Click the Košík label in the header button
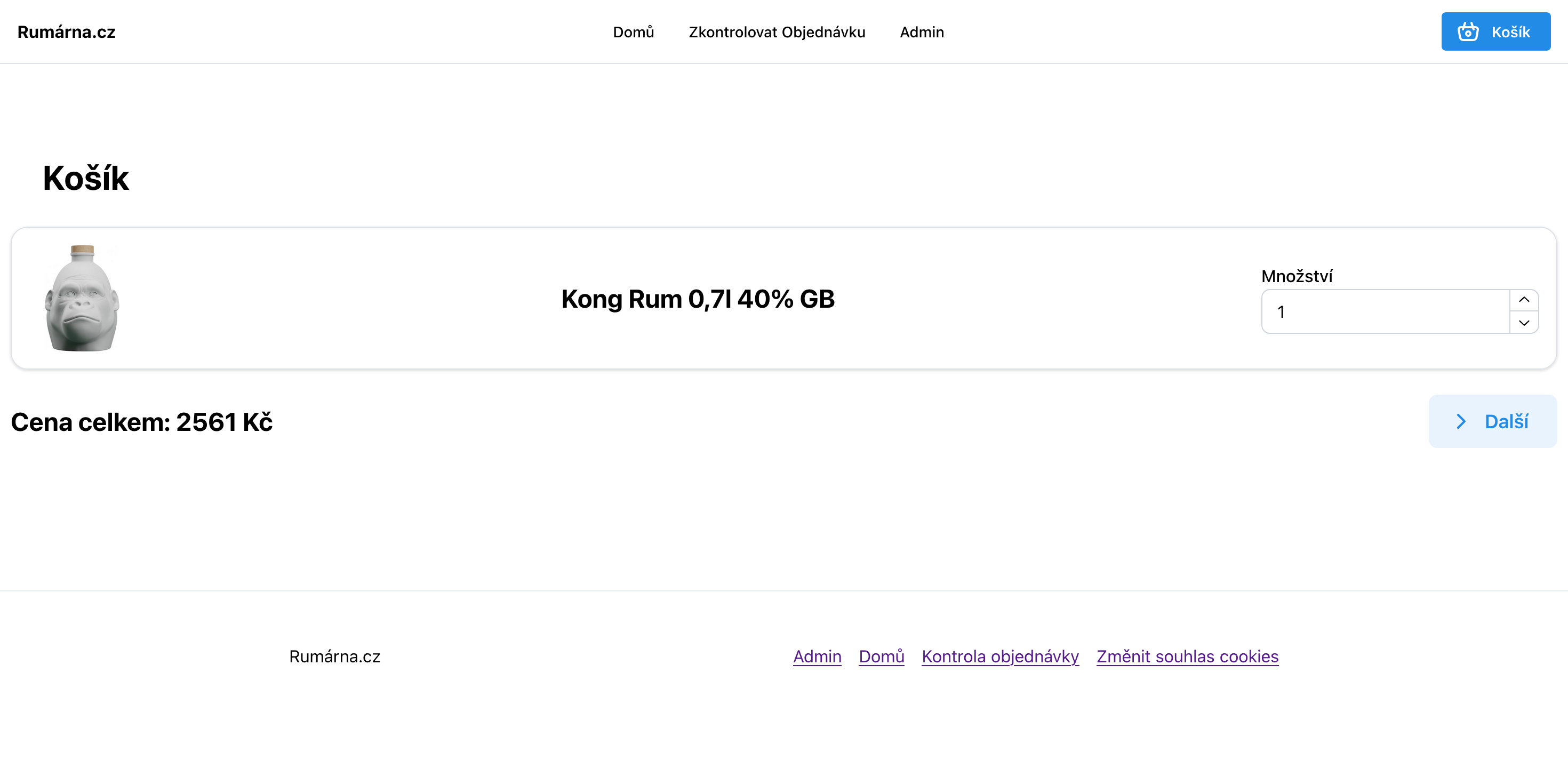Viewport: 1568px width, 769px height. coord(1510,33)
